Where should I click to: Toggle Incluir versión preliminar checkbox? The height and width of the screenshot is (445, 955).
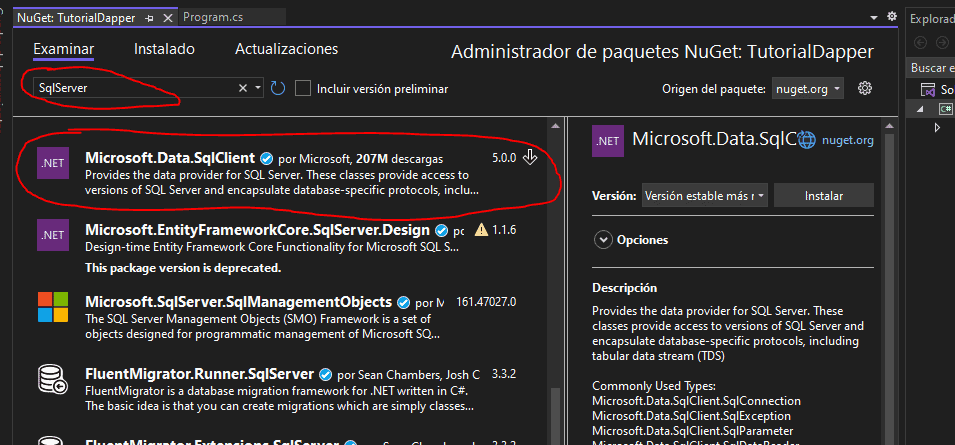point(303,88)
